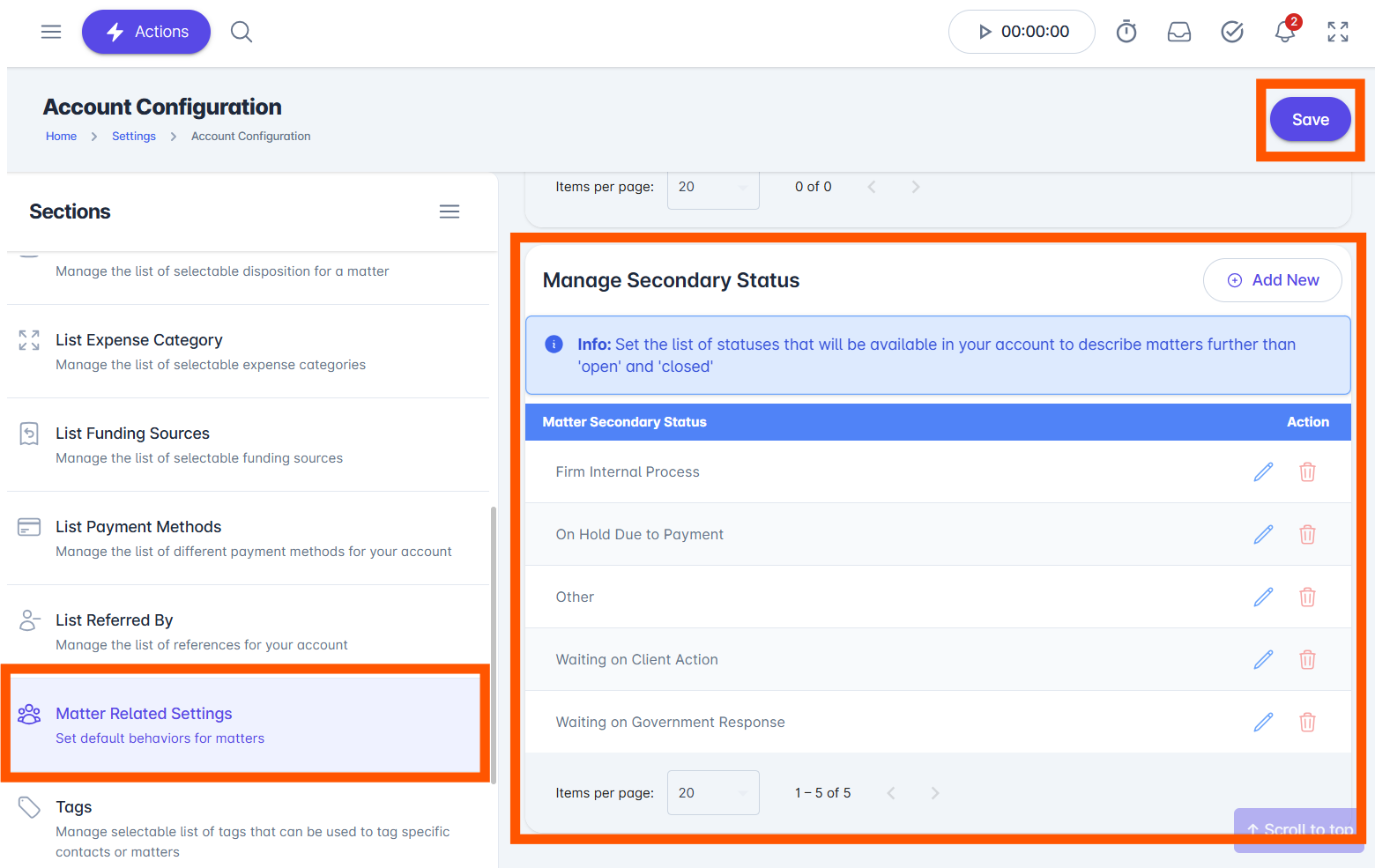
Task: Open the tasks checkmark icon
Action: pyautogui.click(x=1232, y=32)
